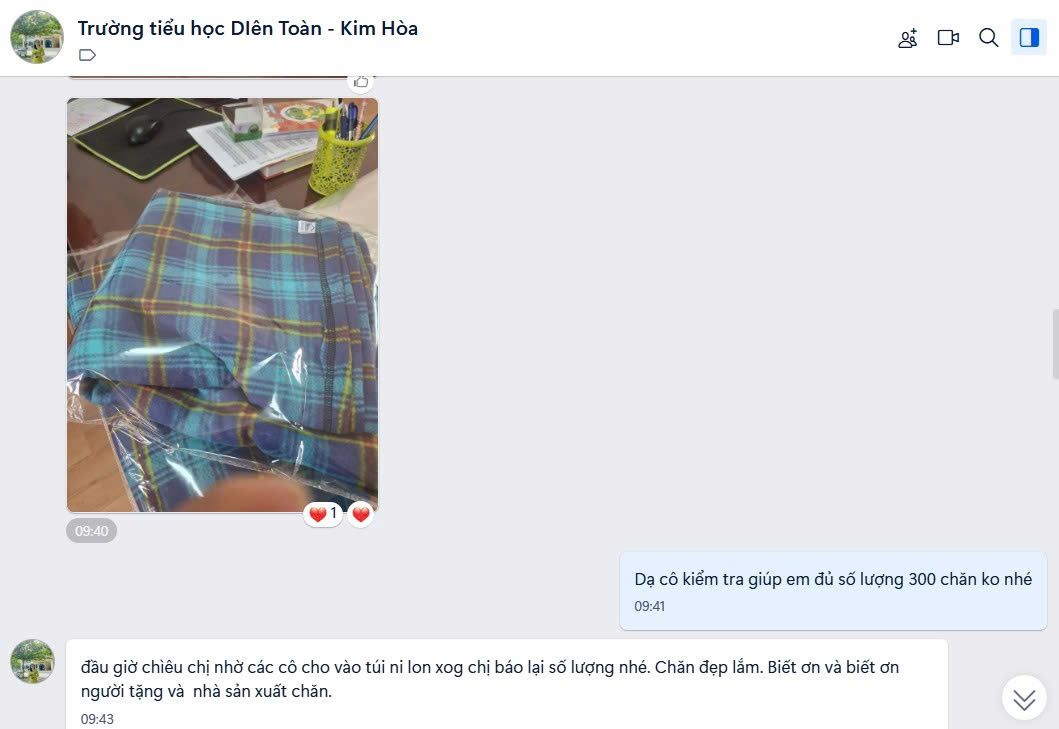
Task: Click the 09:40 timestamp under the photo
Action: pyautogui.click(x=92, y=531)
